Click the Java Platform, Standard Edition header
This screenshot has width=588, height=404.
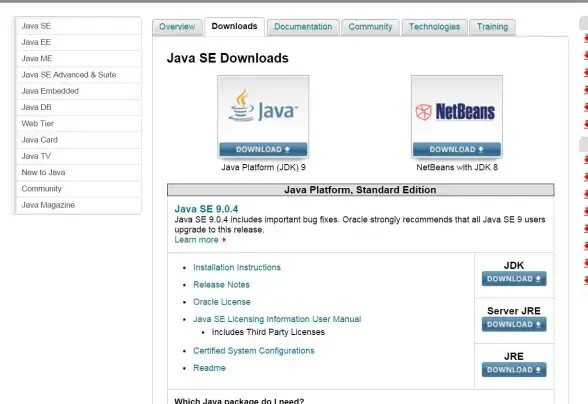click(x=360, y=190)
